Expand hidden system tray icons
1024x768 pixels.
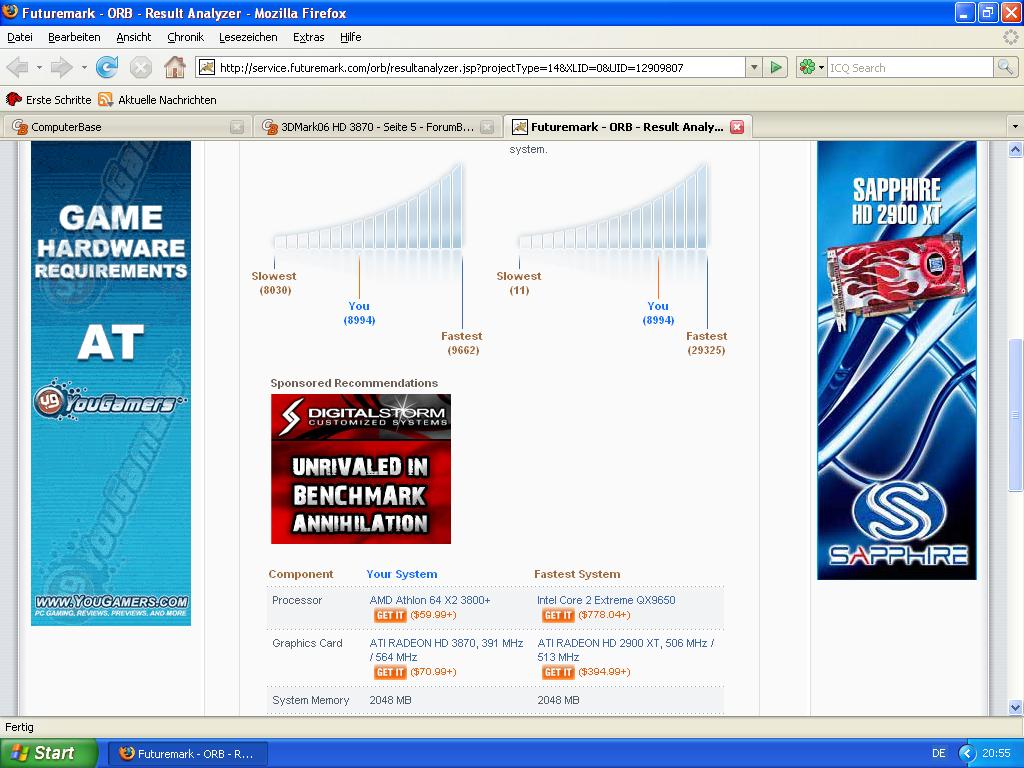coord(967,753)
